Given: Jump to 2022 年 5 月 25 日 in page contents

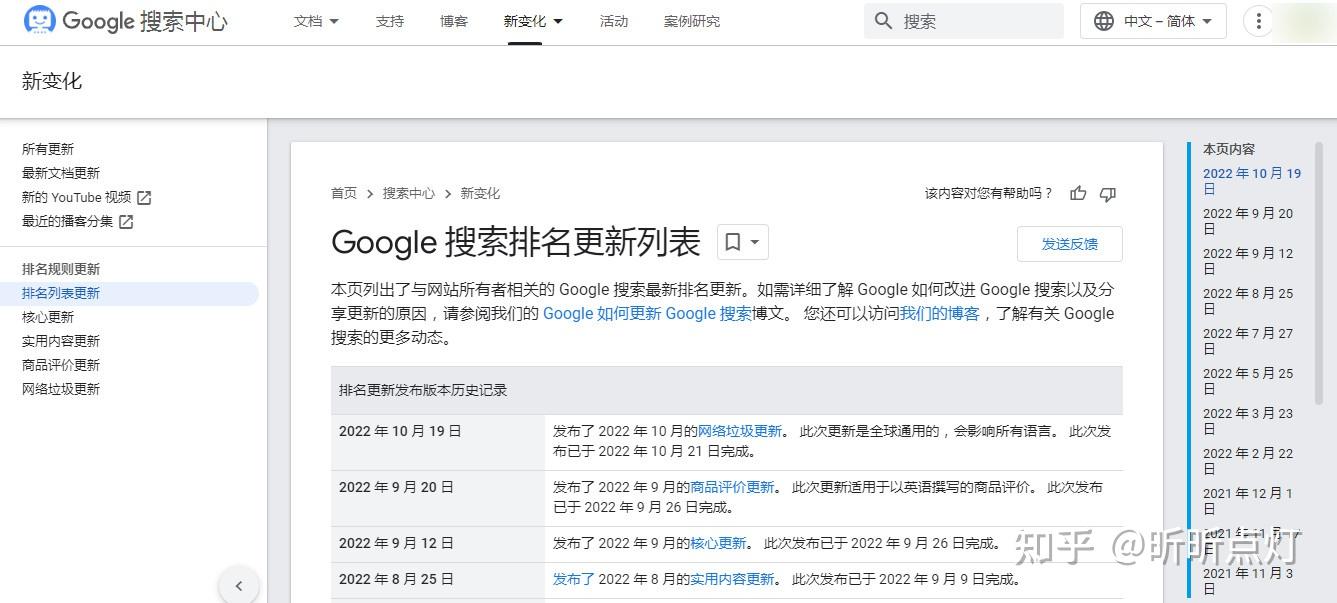Looking at the screenshot, I should (x=1248, y=381).
